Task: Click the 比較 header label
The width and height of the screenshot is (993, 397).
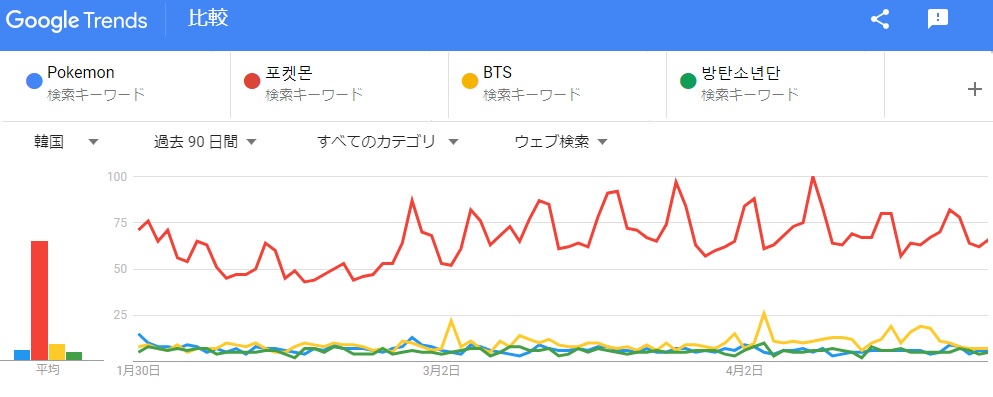Action: (208, 19)
